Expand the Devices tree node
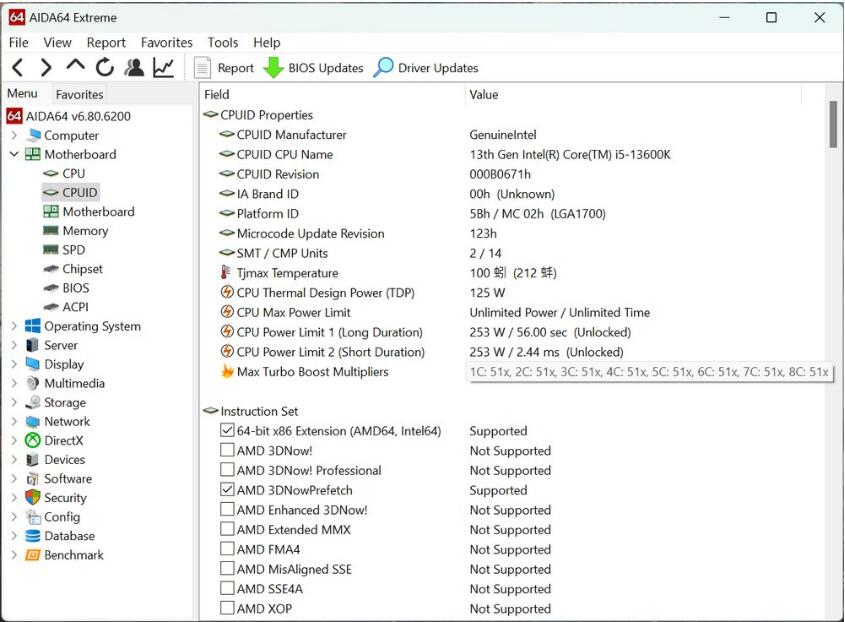Image resolution: width=845 pixels, height=622 pixels. point(14,459)
